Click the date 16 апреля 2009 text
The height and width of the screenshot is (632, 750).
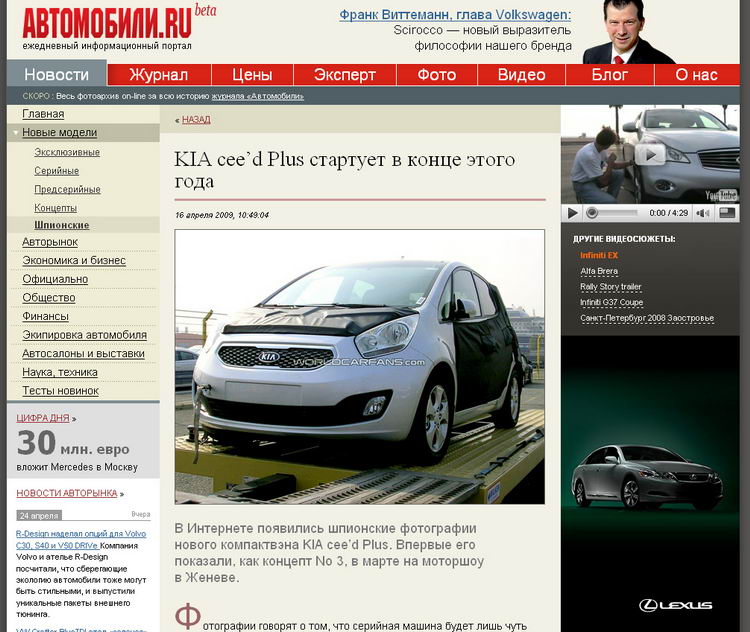[x=222, y=215]
